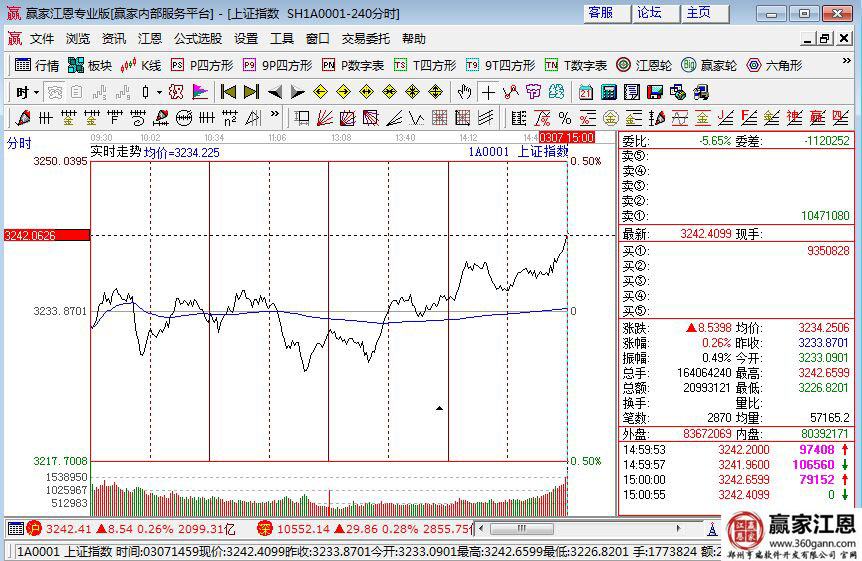Open the 六角形 hexagon tool
The height and width of the screenshot is (561, 862).
[774, 65]
